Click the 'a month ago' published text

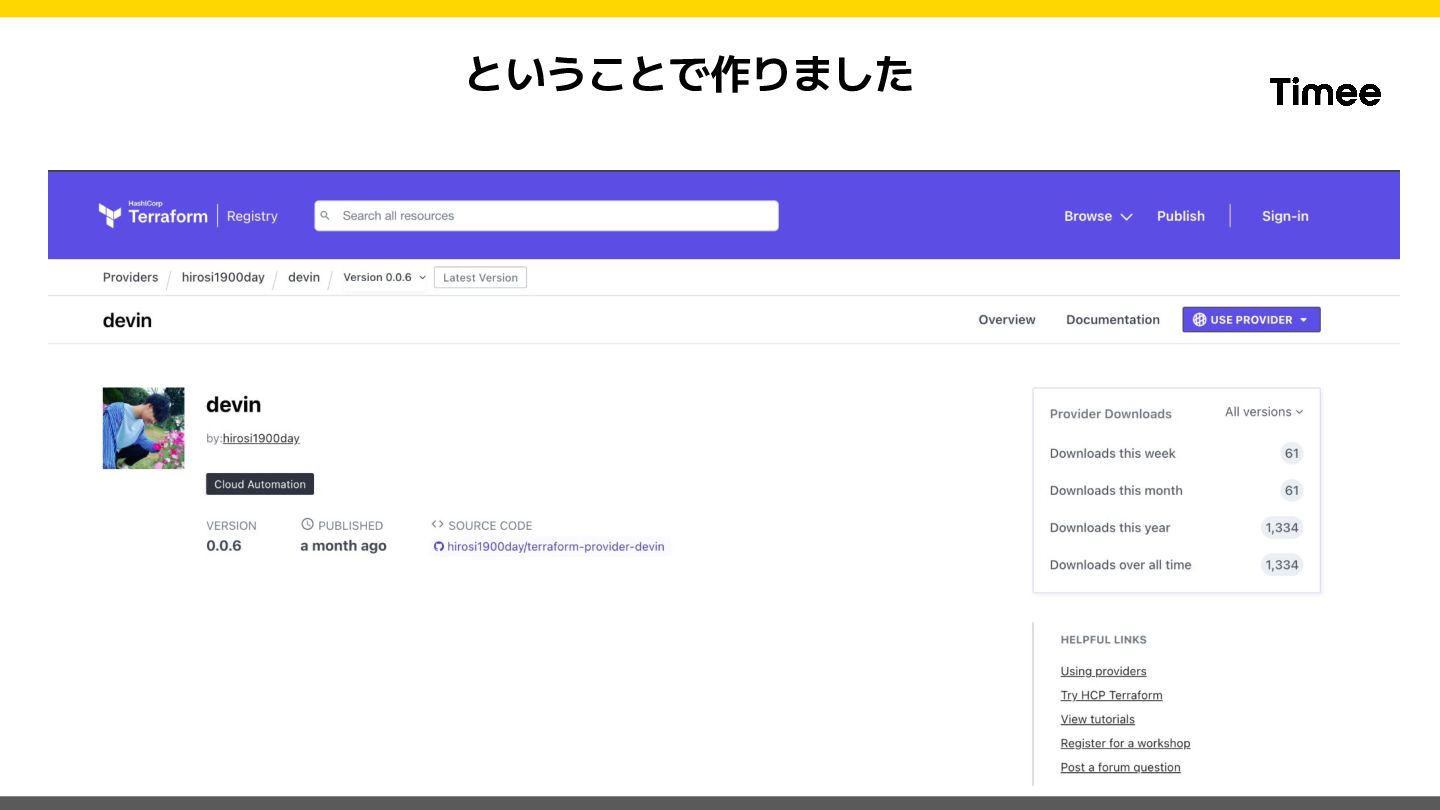pyautogui.click(x=343, y=546)
